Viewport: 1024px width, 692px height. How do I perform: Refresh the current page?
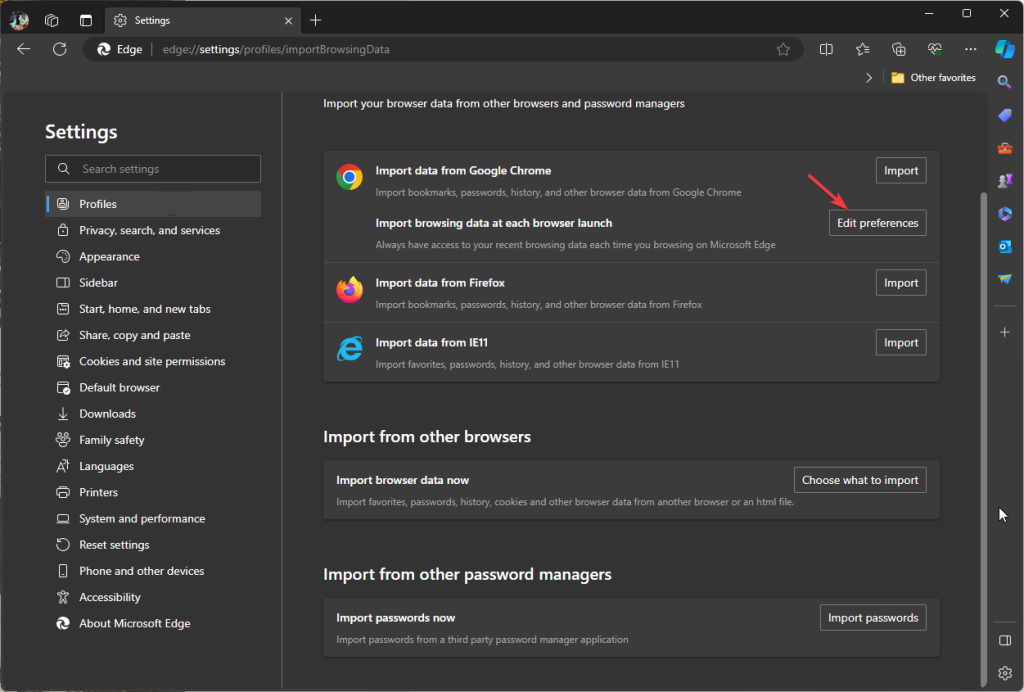(59, 49)
